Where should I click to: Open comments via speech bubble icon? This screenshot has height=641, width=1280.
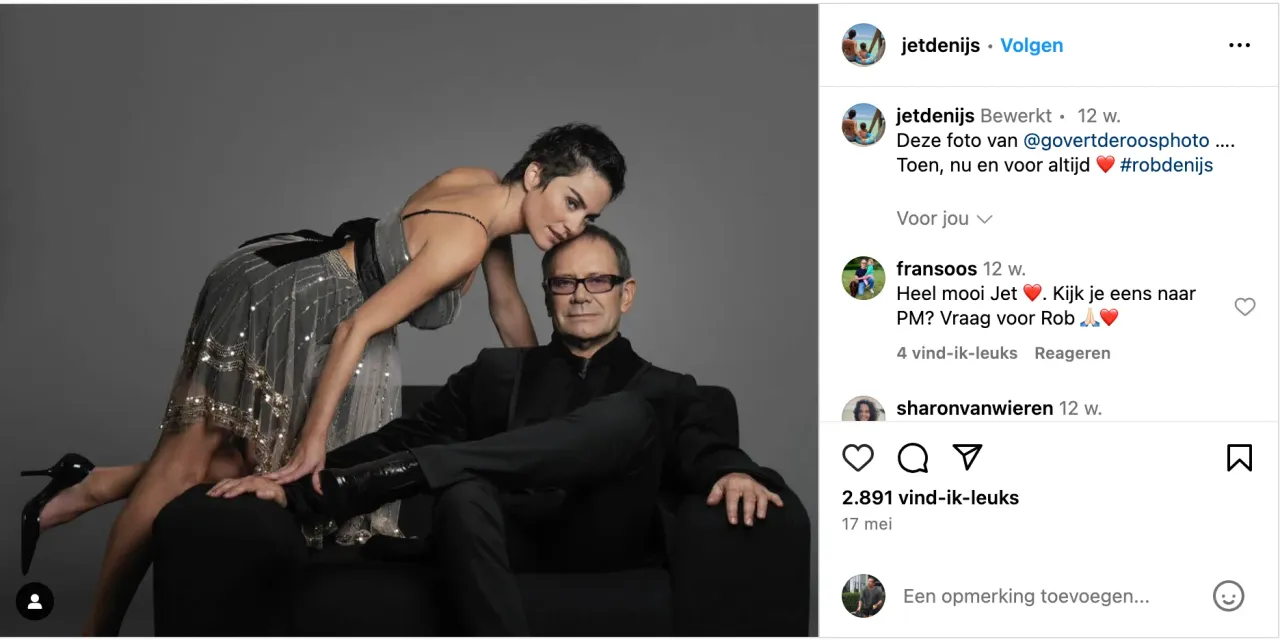pyautogui.click(x=912, y=458)
